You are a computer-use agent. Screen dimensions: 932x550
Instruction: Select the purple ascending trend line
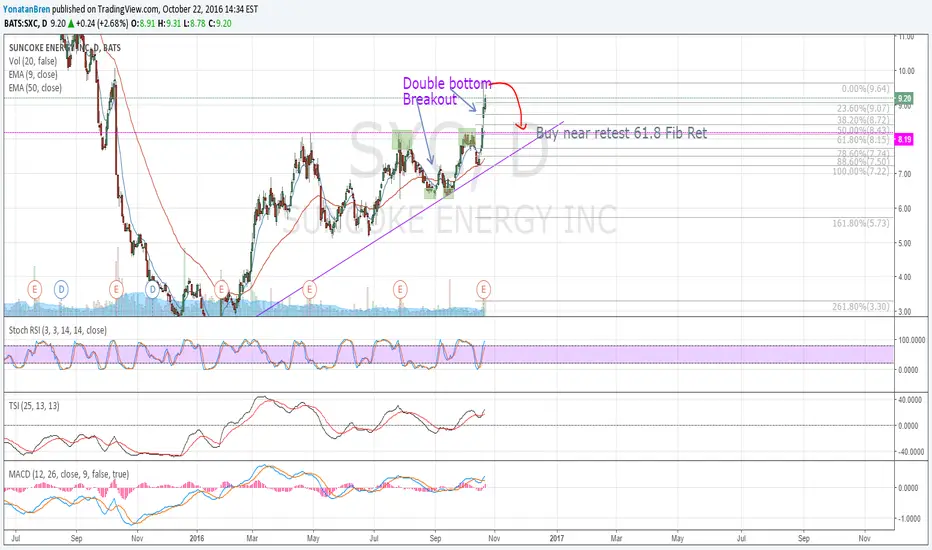410,217
